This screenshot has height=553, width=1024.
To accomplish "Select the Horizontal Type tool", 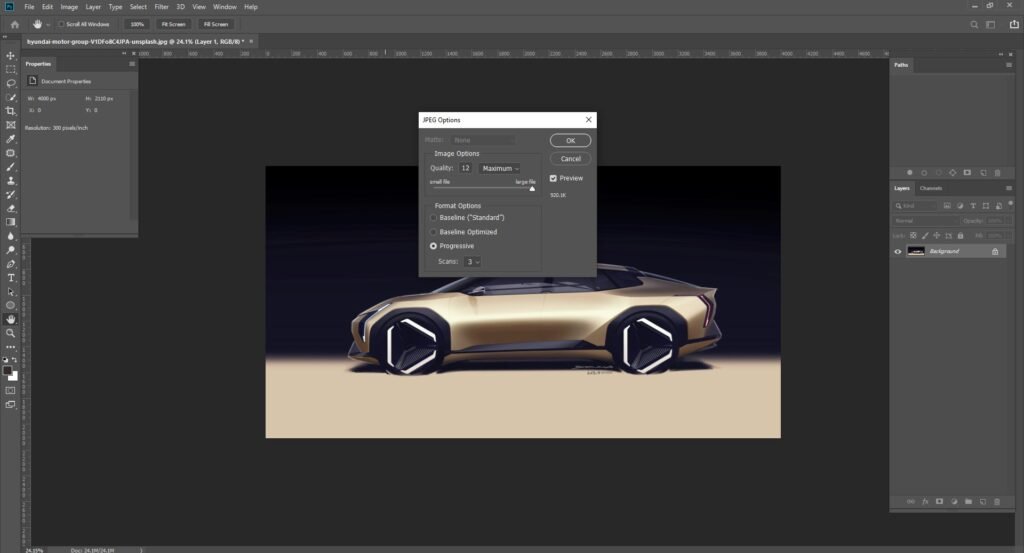I will (x=10, y=278).
